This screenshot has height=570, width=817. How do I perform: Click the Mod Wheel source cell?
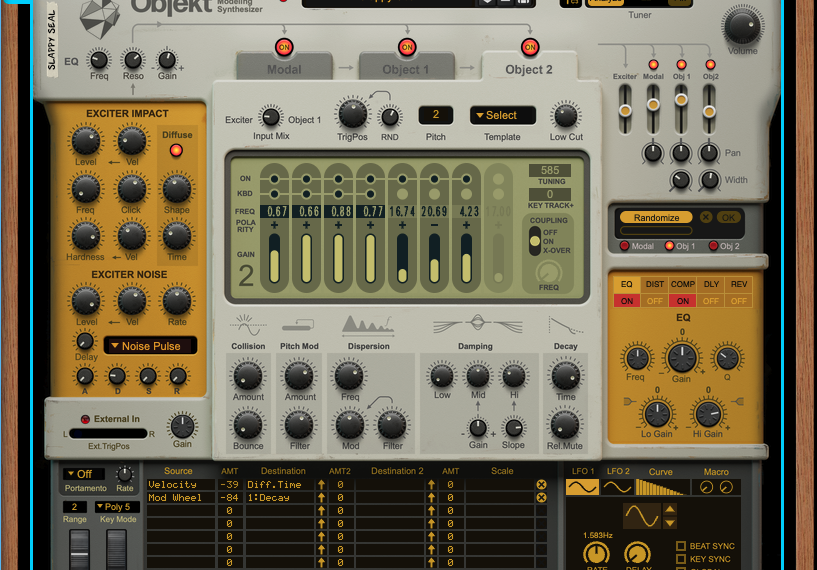[x=181, y=498]
